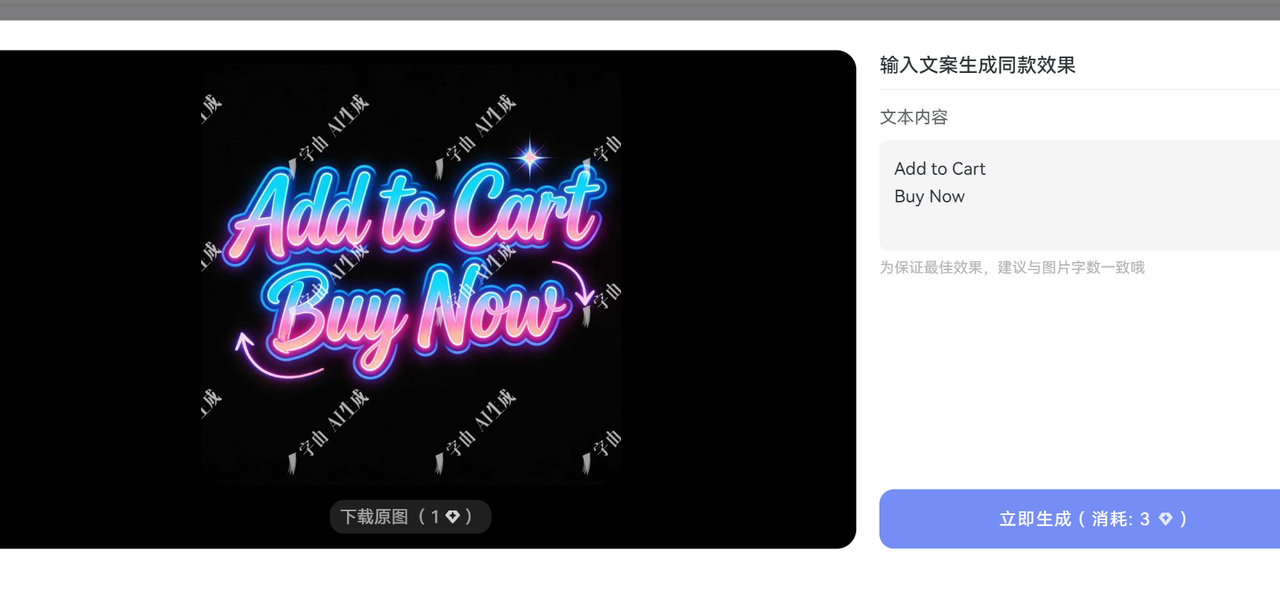Viewport: 1280px width, 596px height.
Task: Click empty space below text box hint
Action: [1080, 380]
